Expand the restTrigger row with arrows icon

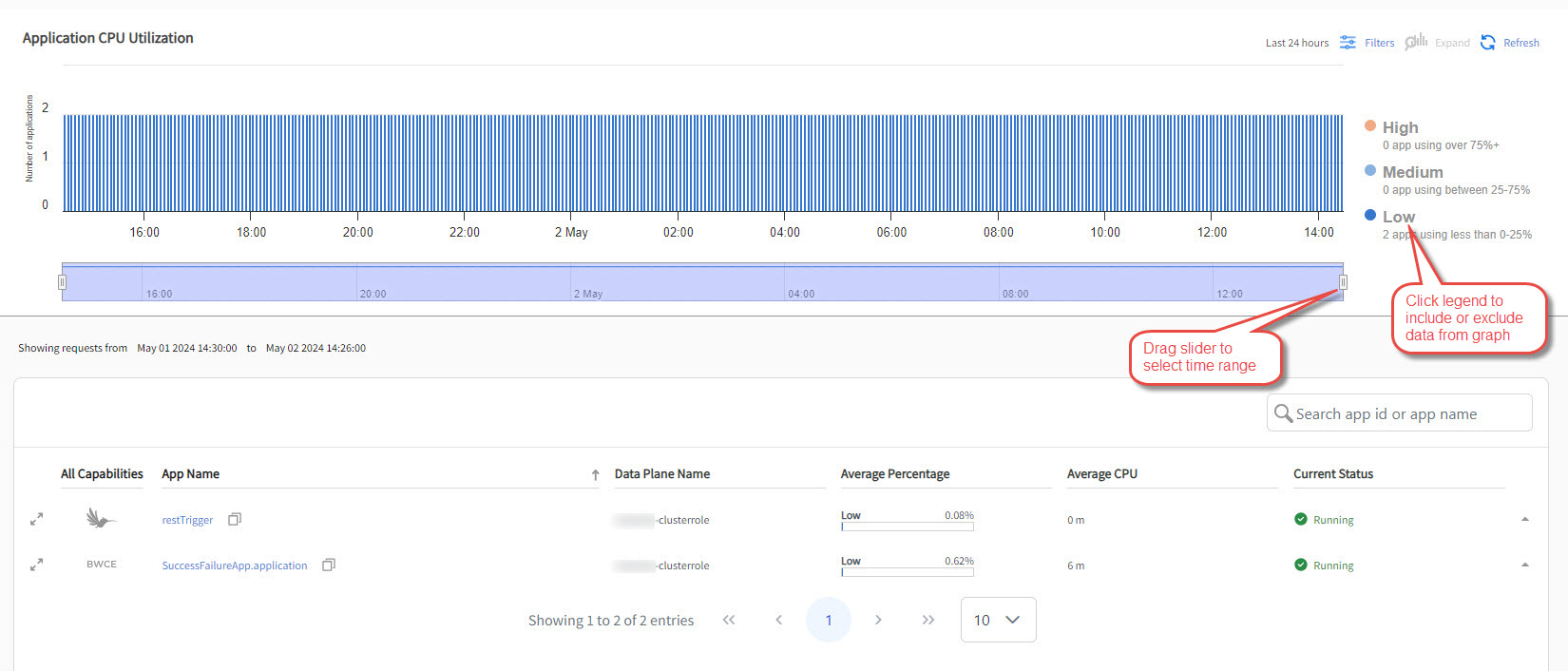36,519
